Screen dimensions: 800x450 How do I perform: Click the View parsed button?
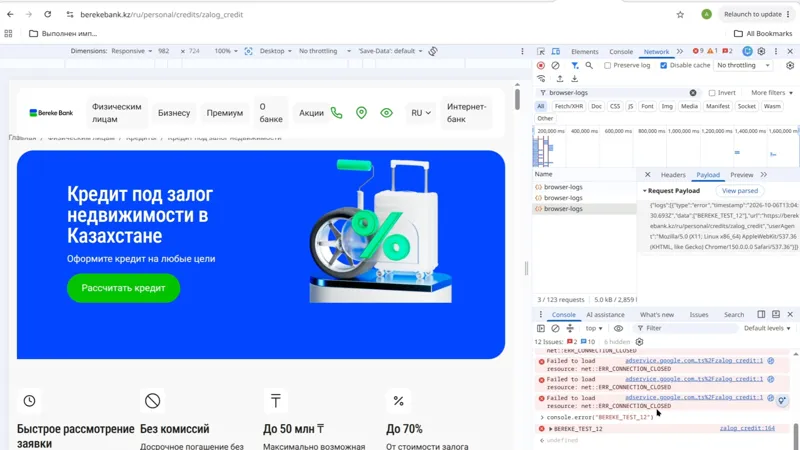click(740, 191)
